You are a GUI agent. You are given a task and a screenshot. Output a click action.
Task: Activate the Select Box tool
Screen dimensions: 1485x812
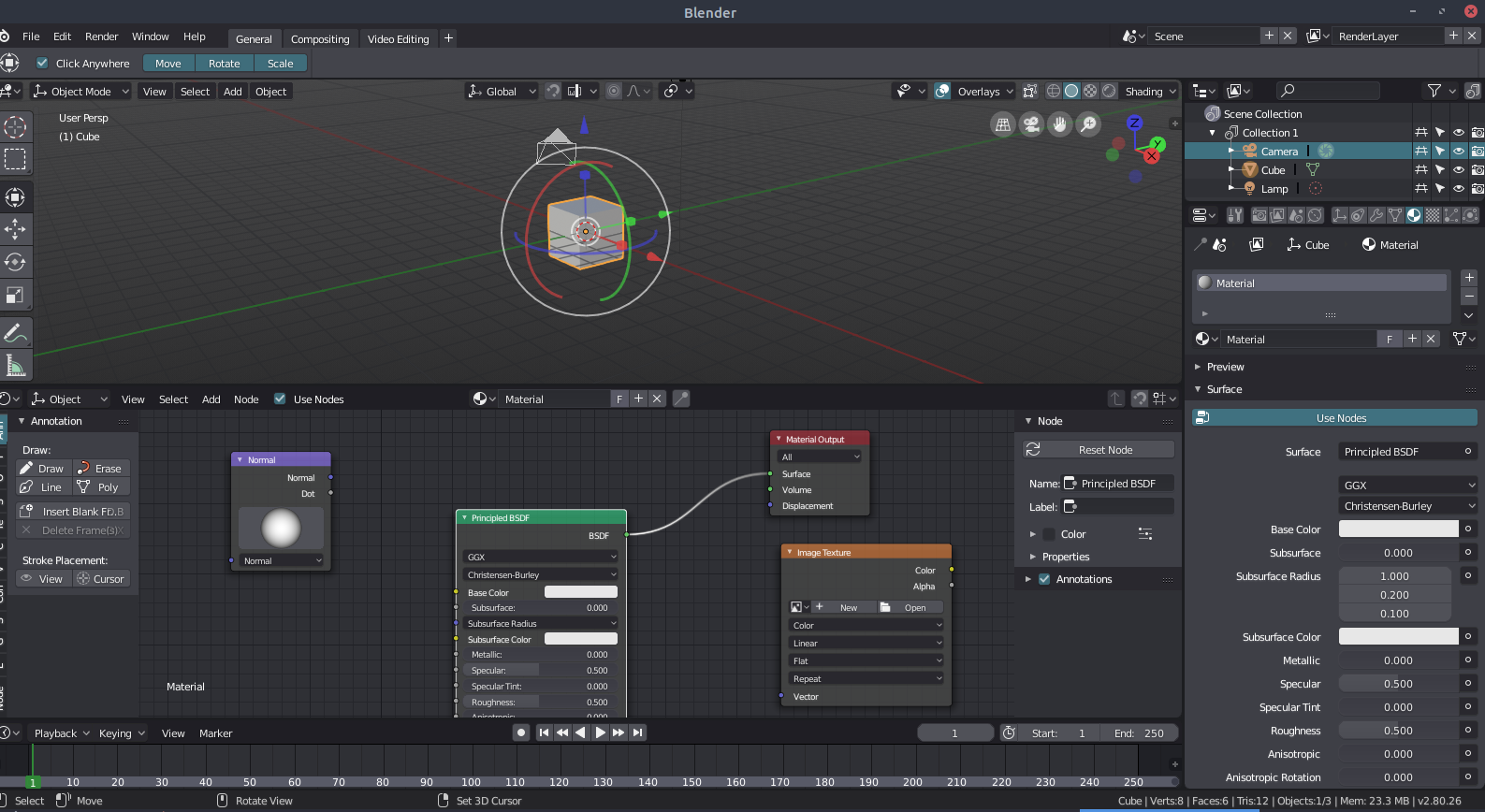(15, 159)
